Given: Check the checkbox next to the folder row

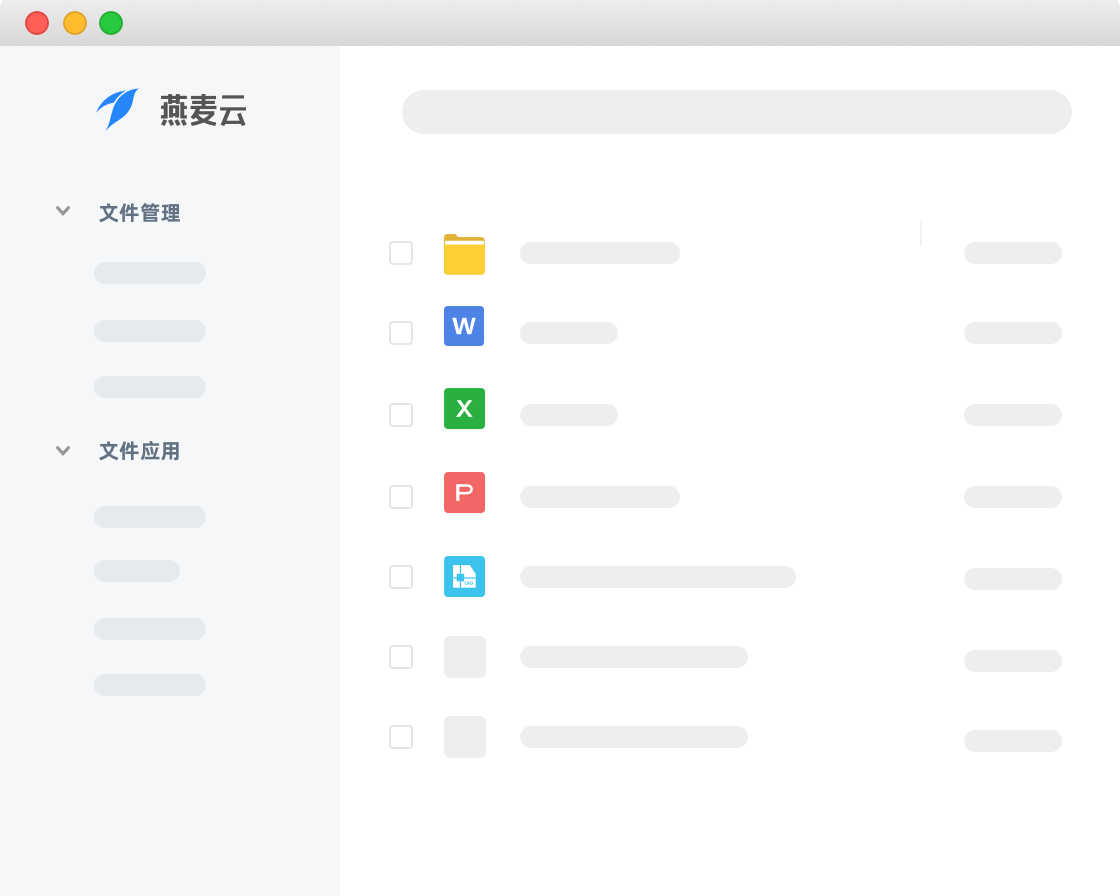Looking at the screenshot, I should point(401,253).
